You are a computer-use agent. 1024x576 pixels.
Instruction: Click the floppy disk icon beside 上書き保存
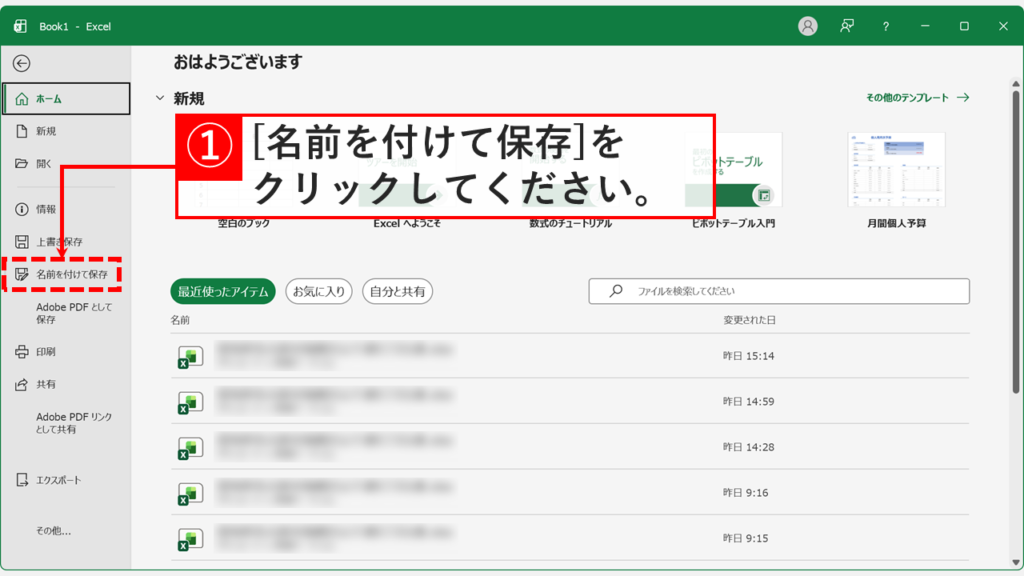pyautogui.click(x=22, y=242)
